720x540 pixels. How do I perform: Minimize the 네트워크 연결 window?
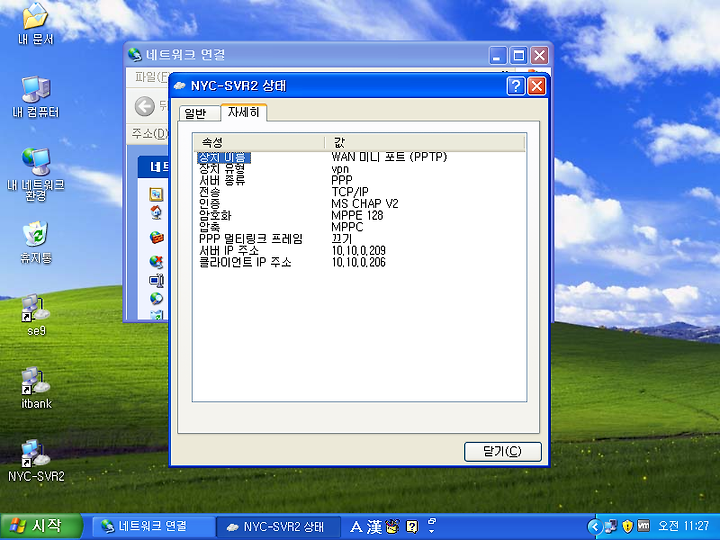497,56
